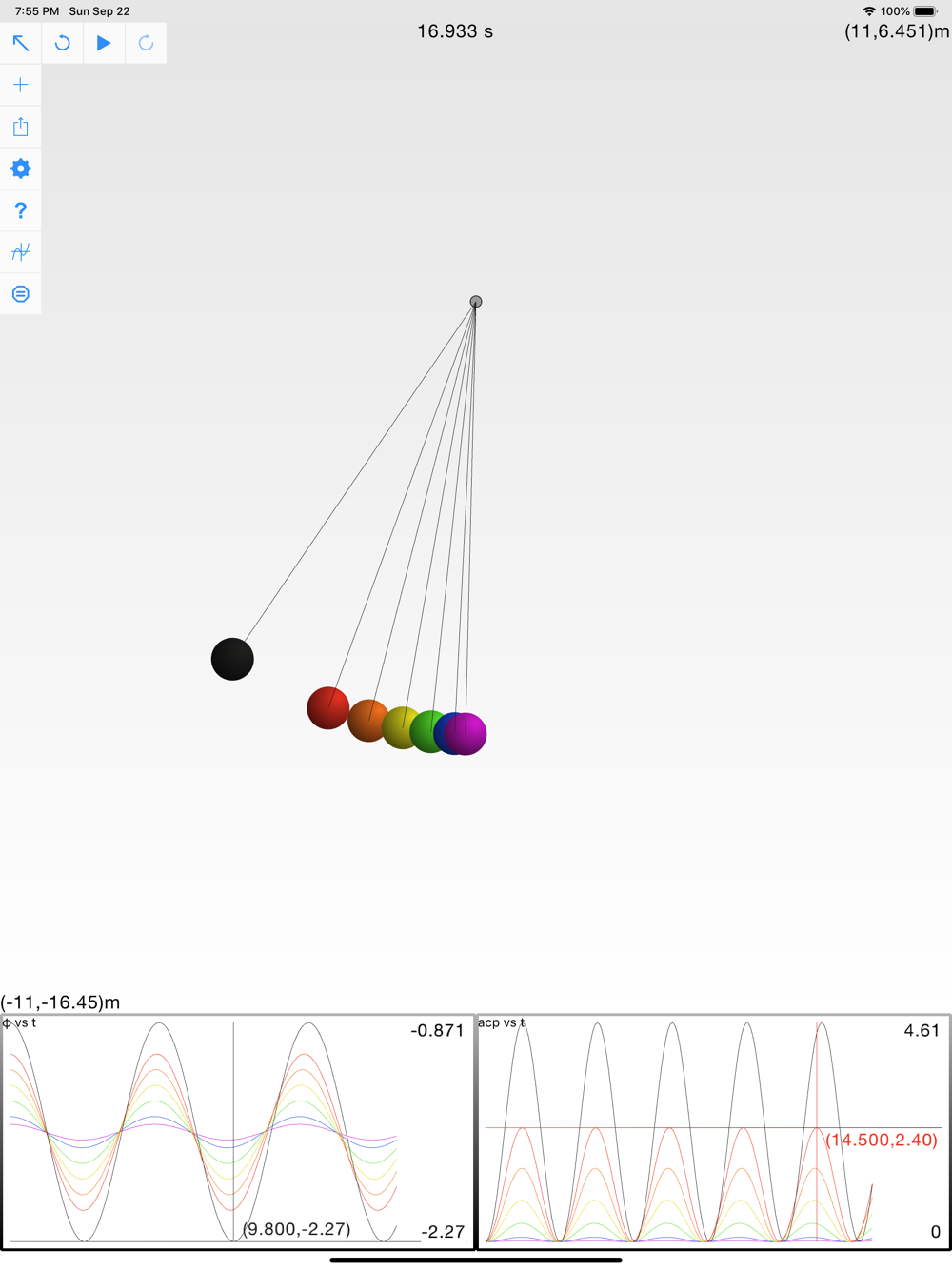
Task: Select the orange pendulum ball
Action: pos(366,721)
